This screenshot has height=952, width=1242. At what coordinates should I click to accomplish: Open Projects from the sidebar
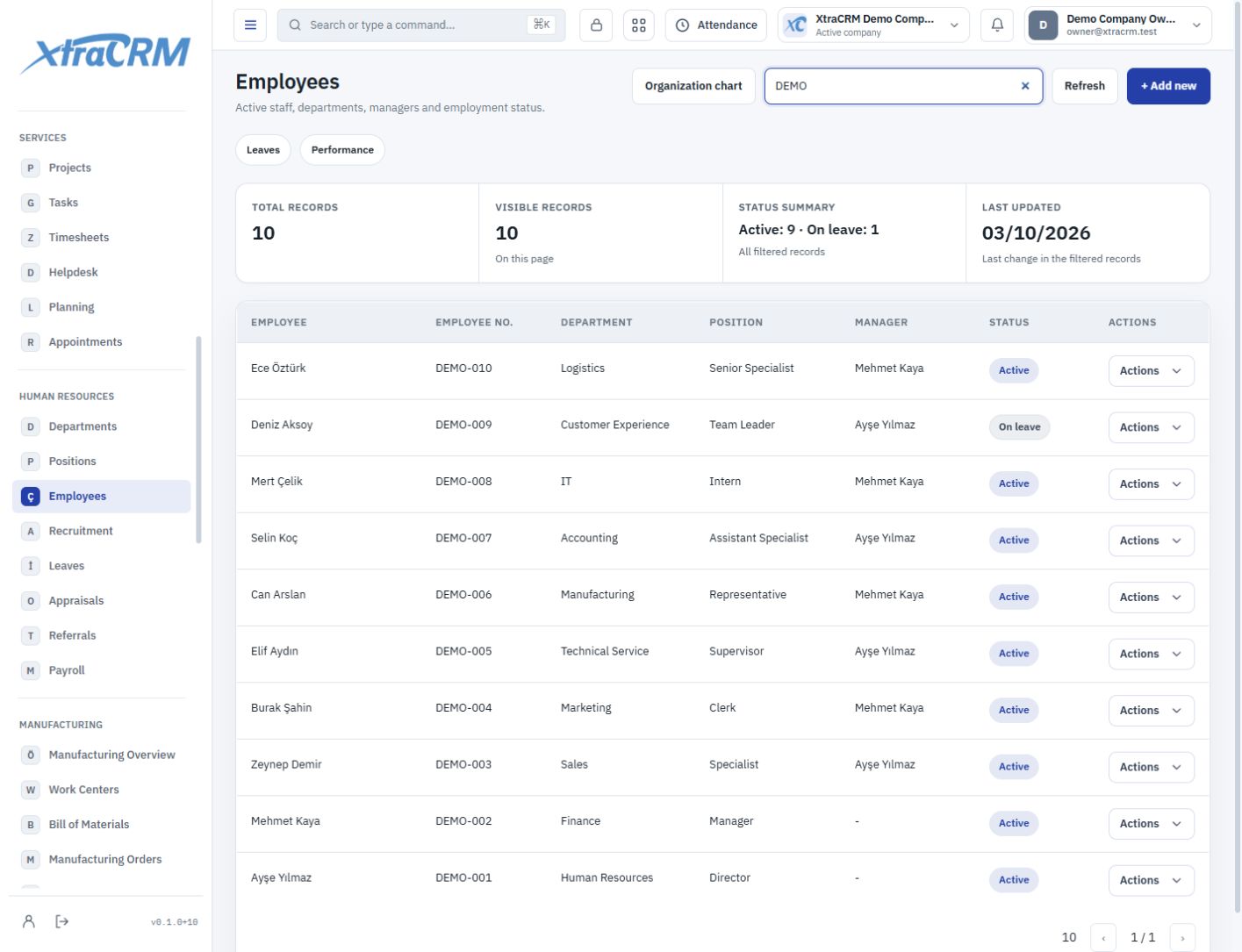[x=102, y=168]
